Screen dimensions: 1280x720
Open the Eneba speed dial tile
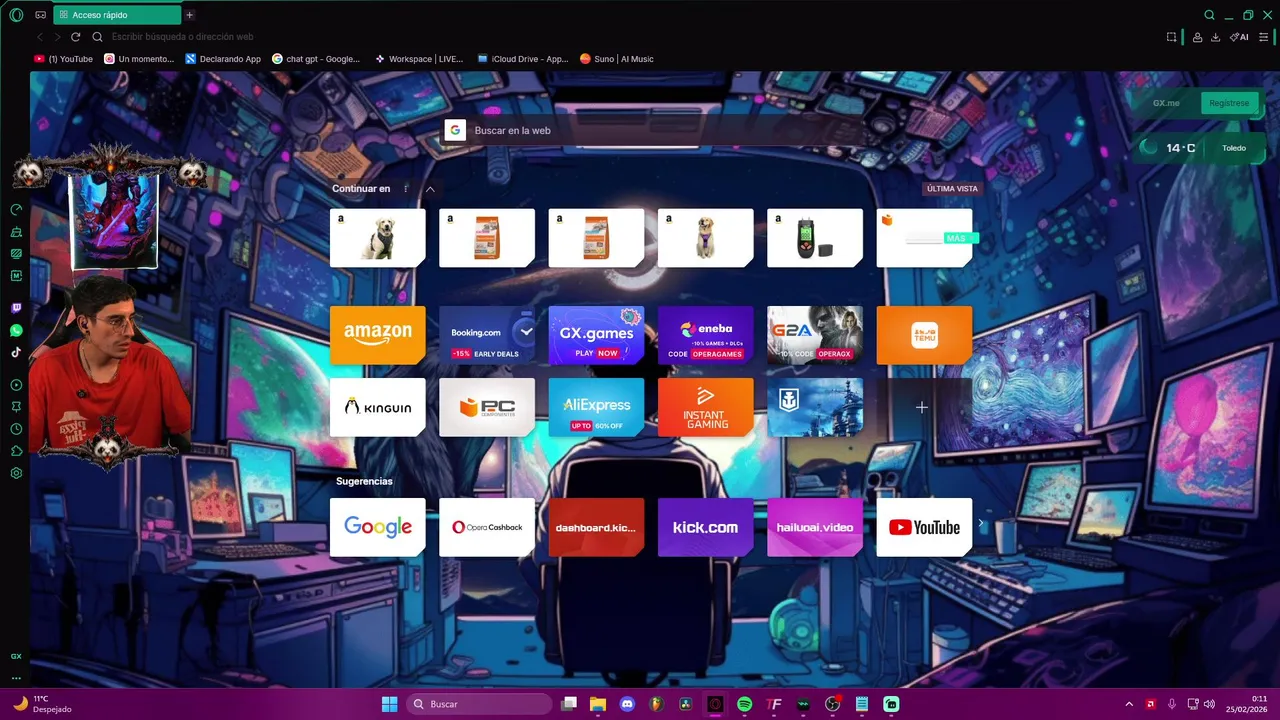tap(706, 335)
